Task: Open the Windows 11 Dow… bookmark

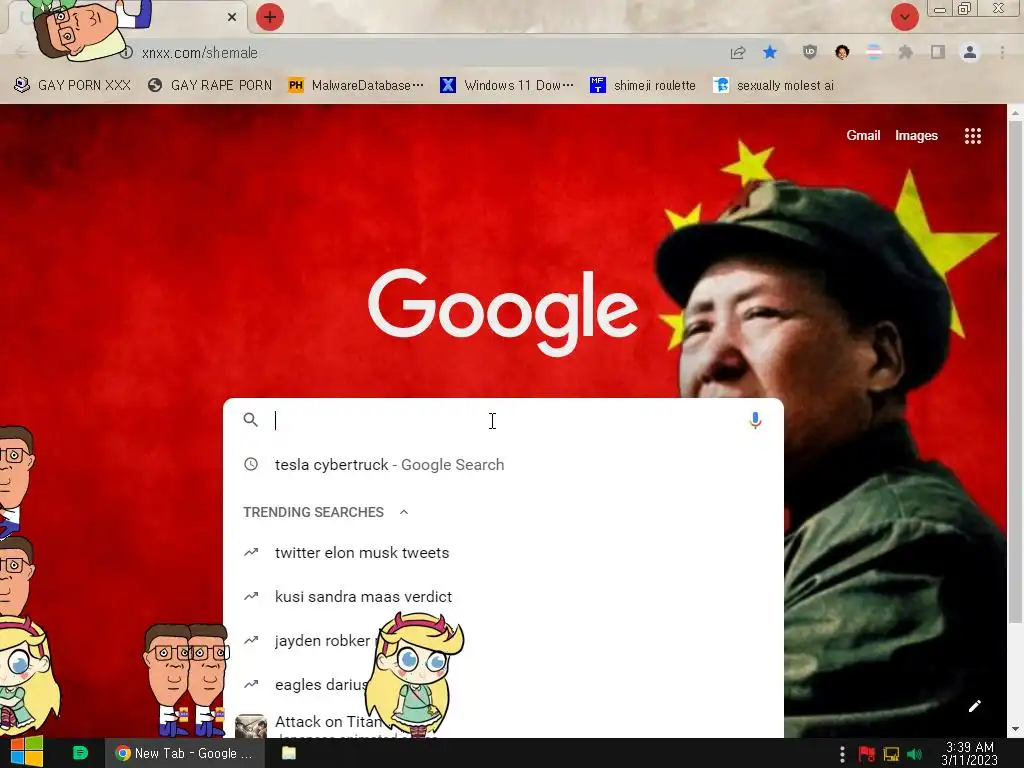Action: [x=507, y=86]
